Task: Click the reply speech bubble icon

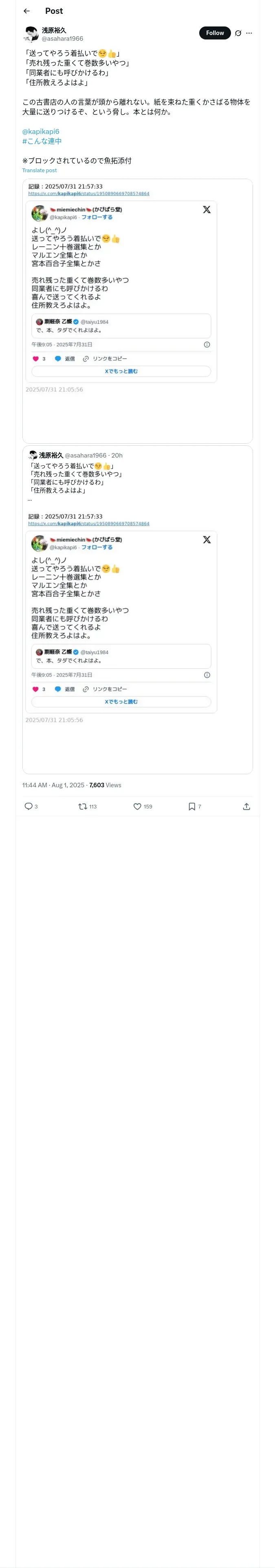Action: (29, 806)
